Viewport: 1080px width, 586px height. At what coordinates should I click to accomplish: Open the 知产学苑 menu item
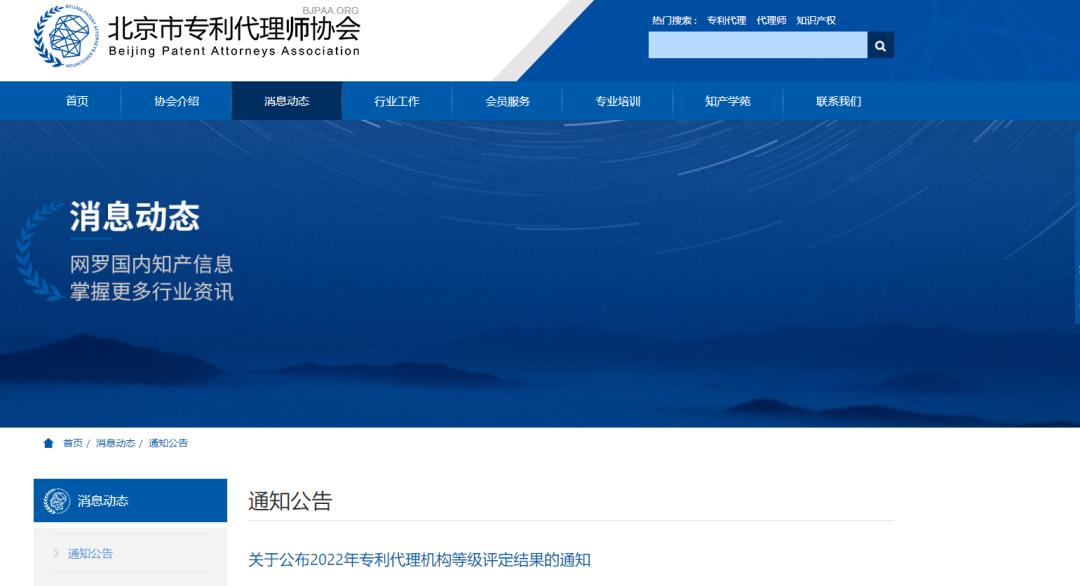(727, 100)
